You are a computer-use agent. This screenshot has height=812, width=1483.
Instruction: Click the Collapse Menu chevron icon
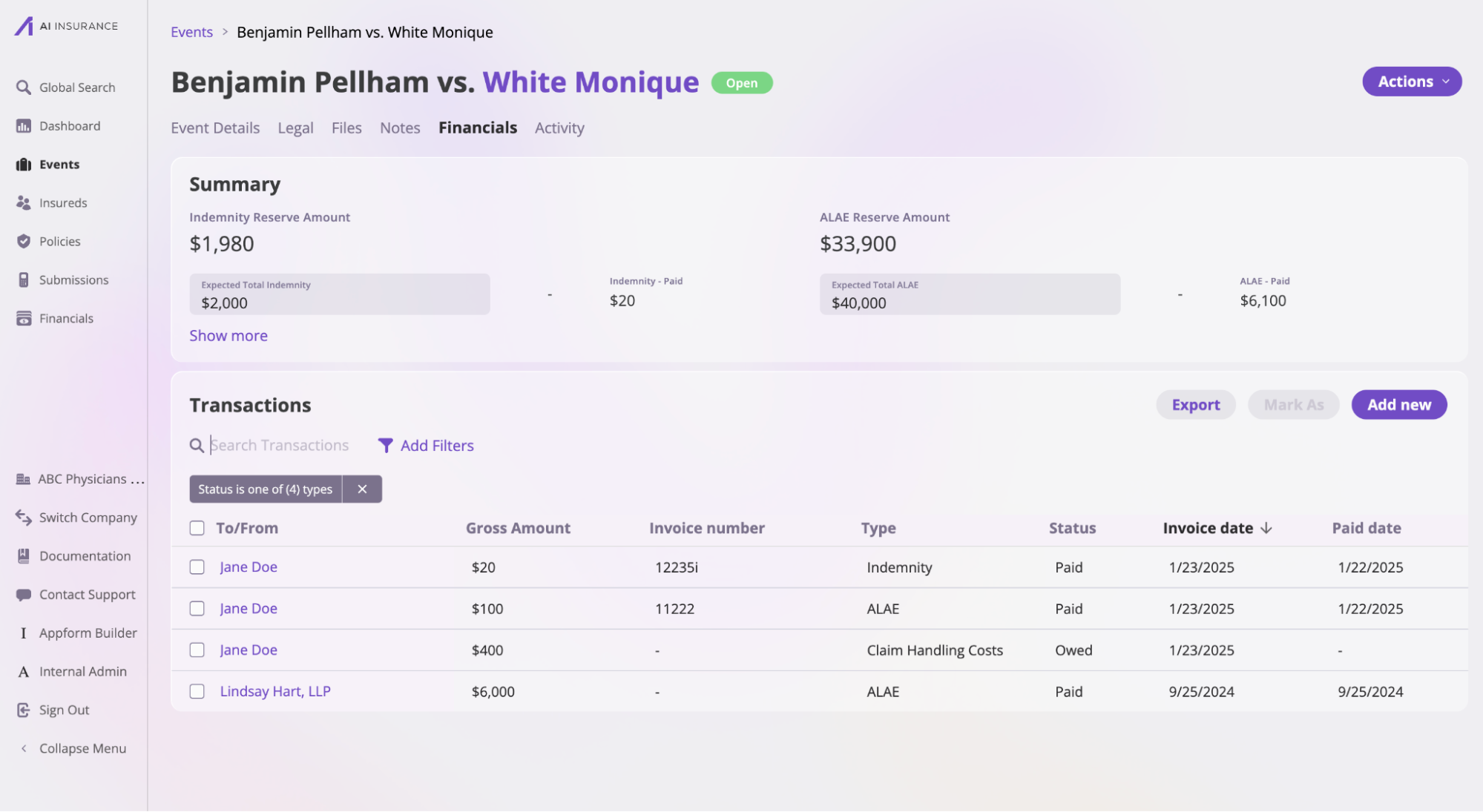24,749
